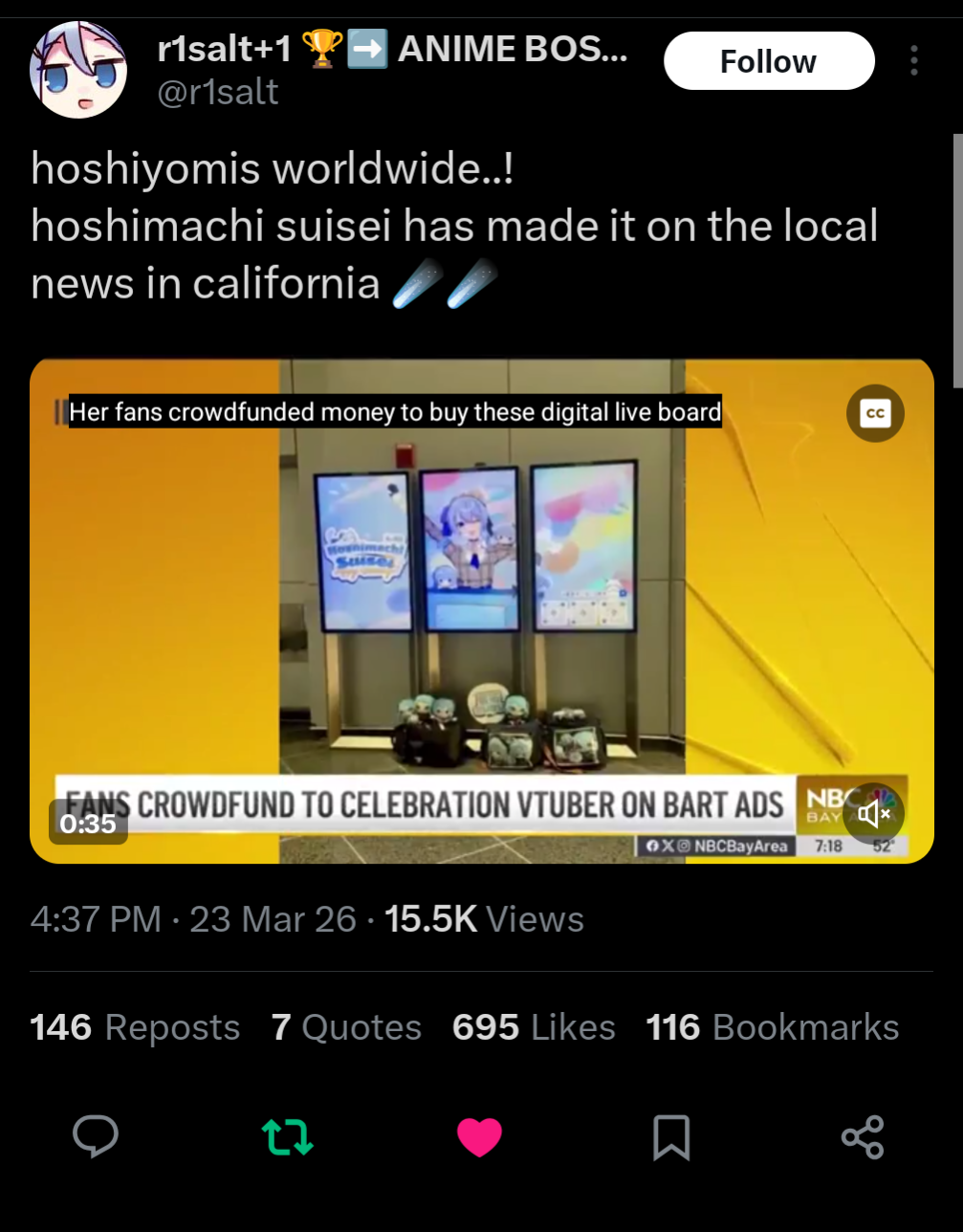The width and height of the screenshot is (963, 1232).
Task: Click the 116 Bookmarks count
Action: (773, 1027)
